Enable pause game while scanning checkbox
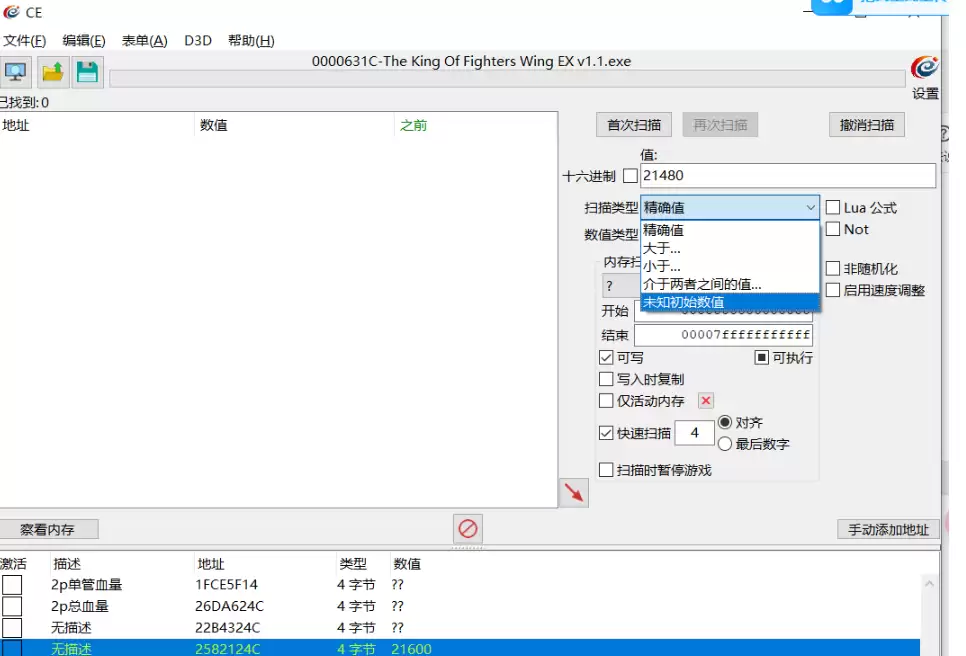 coord(606,470)
